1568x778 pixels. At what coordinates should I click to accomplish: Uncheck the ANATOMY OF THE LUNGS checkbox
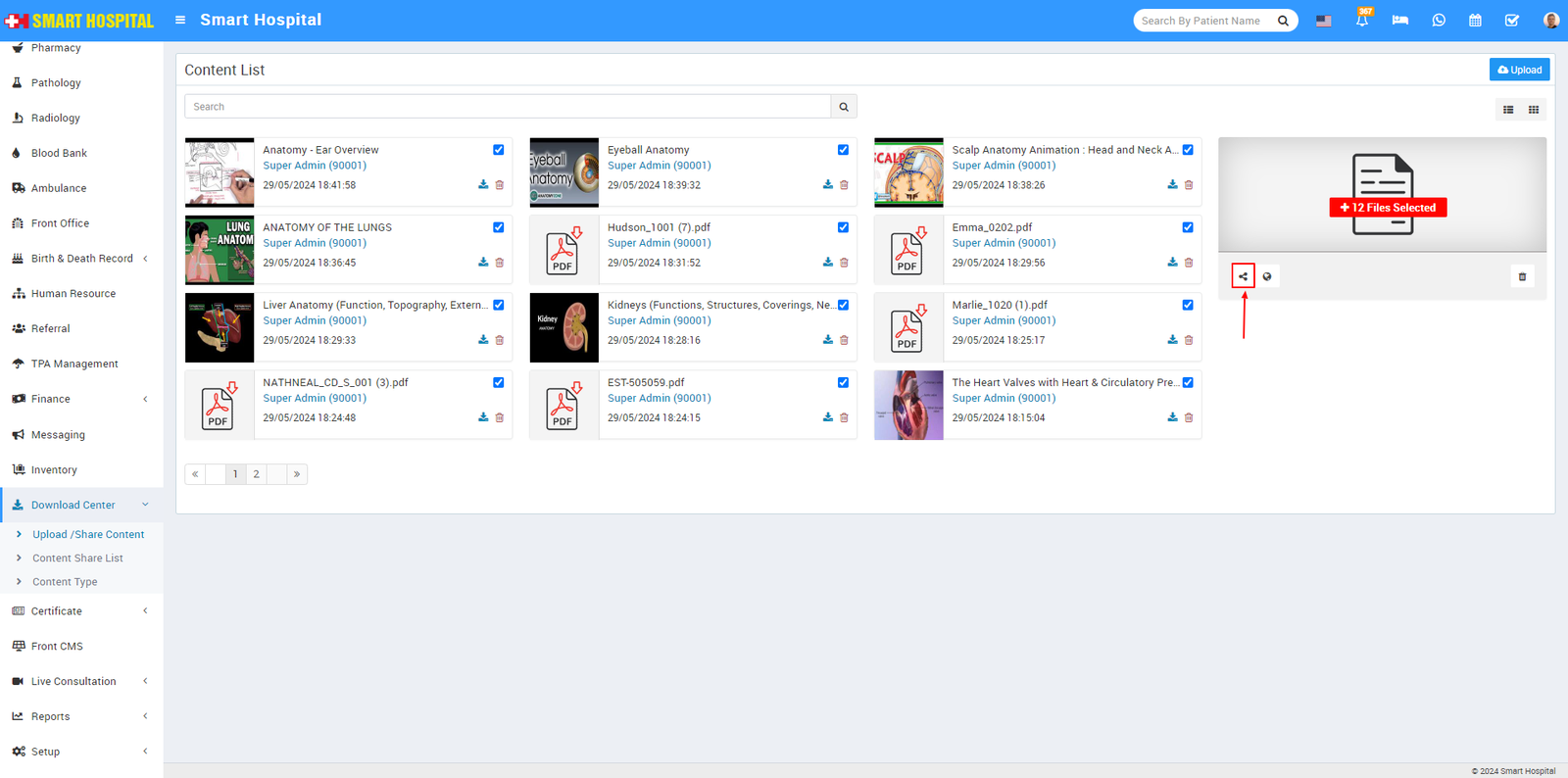click(x=499, y=227)
